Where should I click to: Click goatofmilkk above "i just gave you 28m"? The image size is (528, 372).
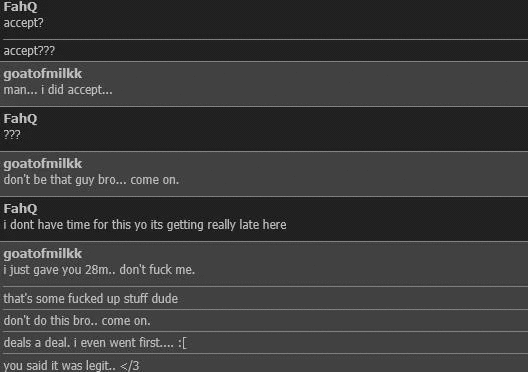(43, 254)
